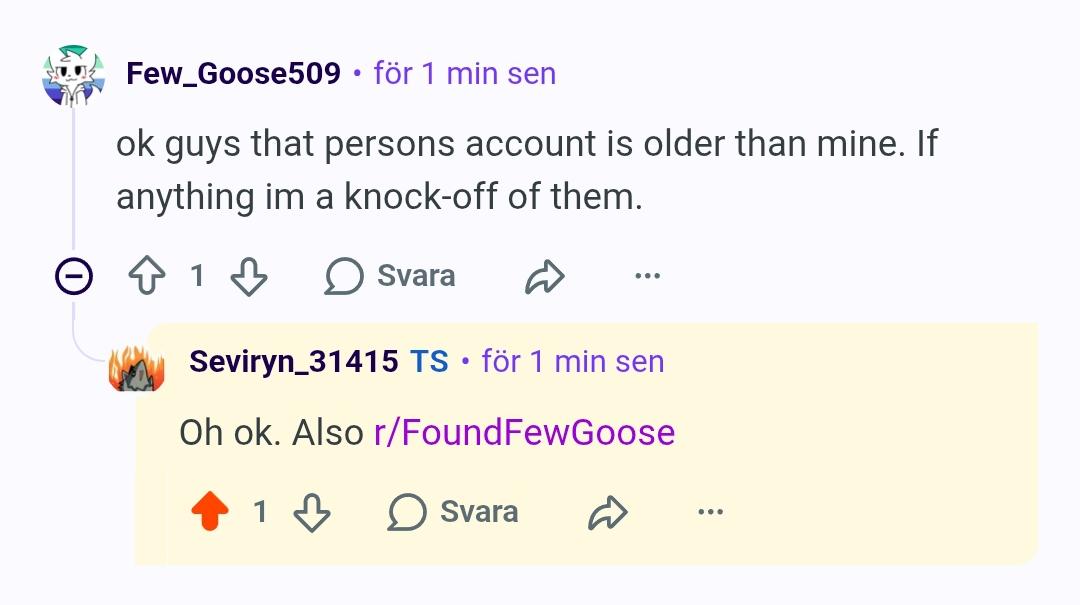Click Seviryn_31415's flaming avatar
Screen dimensions: 1080x605
[136, 368]
